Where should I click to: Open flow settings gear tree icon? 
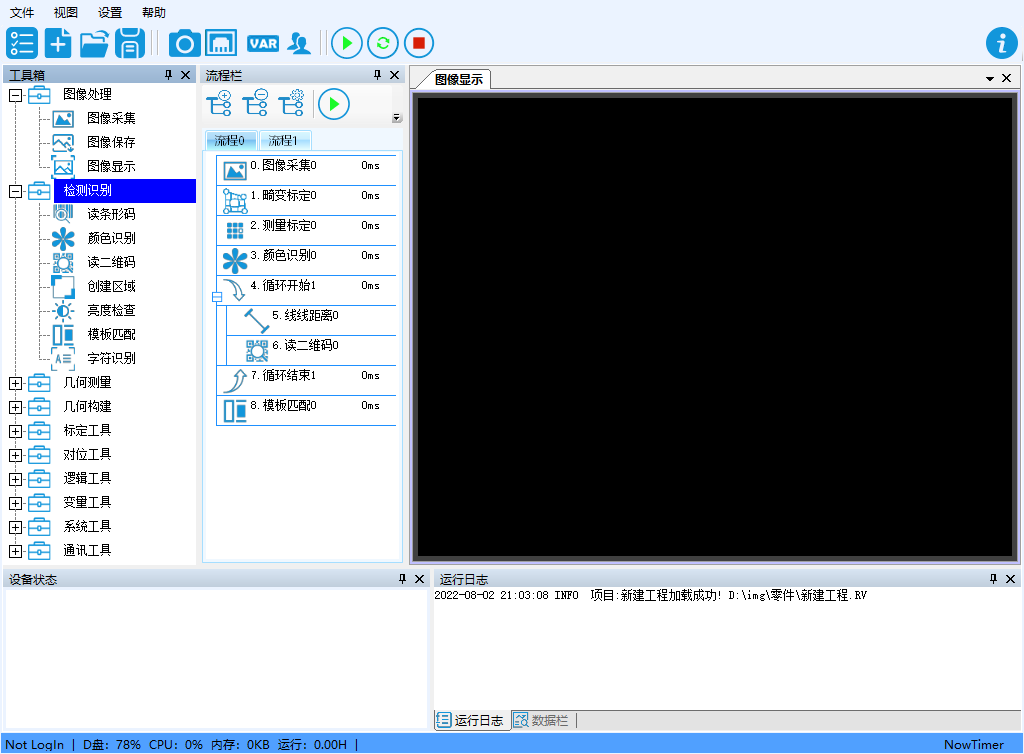(x=291, y=104)
